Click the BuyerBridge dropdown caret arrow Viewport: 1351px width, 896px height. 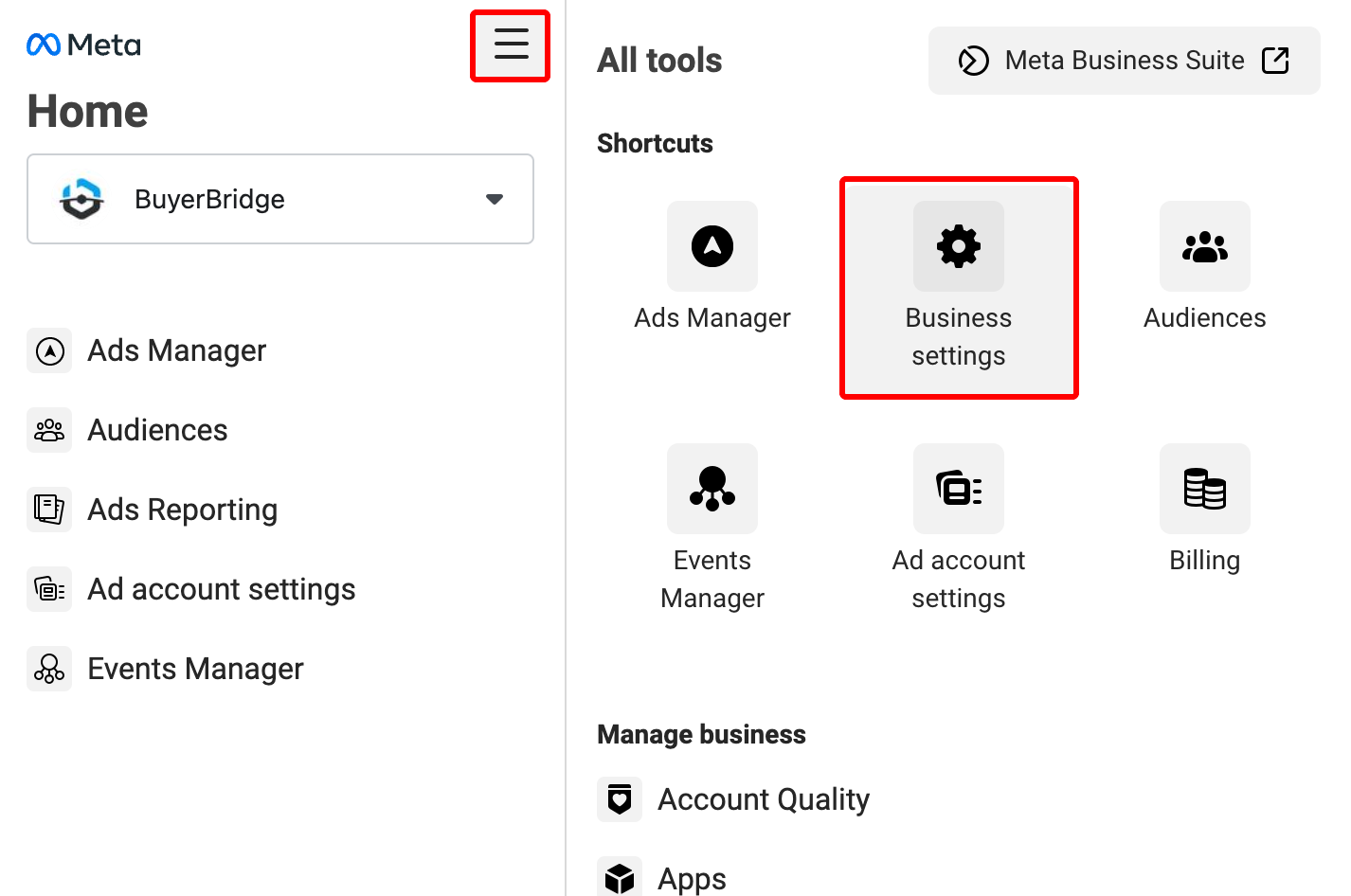pos(494,199)
